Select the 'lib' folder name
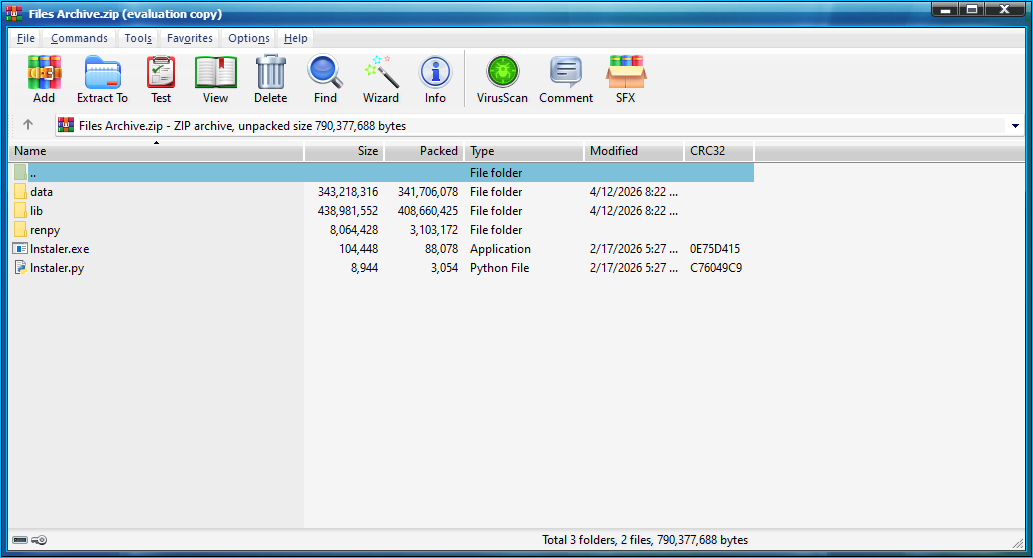This screenshot has height=558, width=1033. pos(36,211)
